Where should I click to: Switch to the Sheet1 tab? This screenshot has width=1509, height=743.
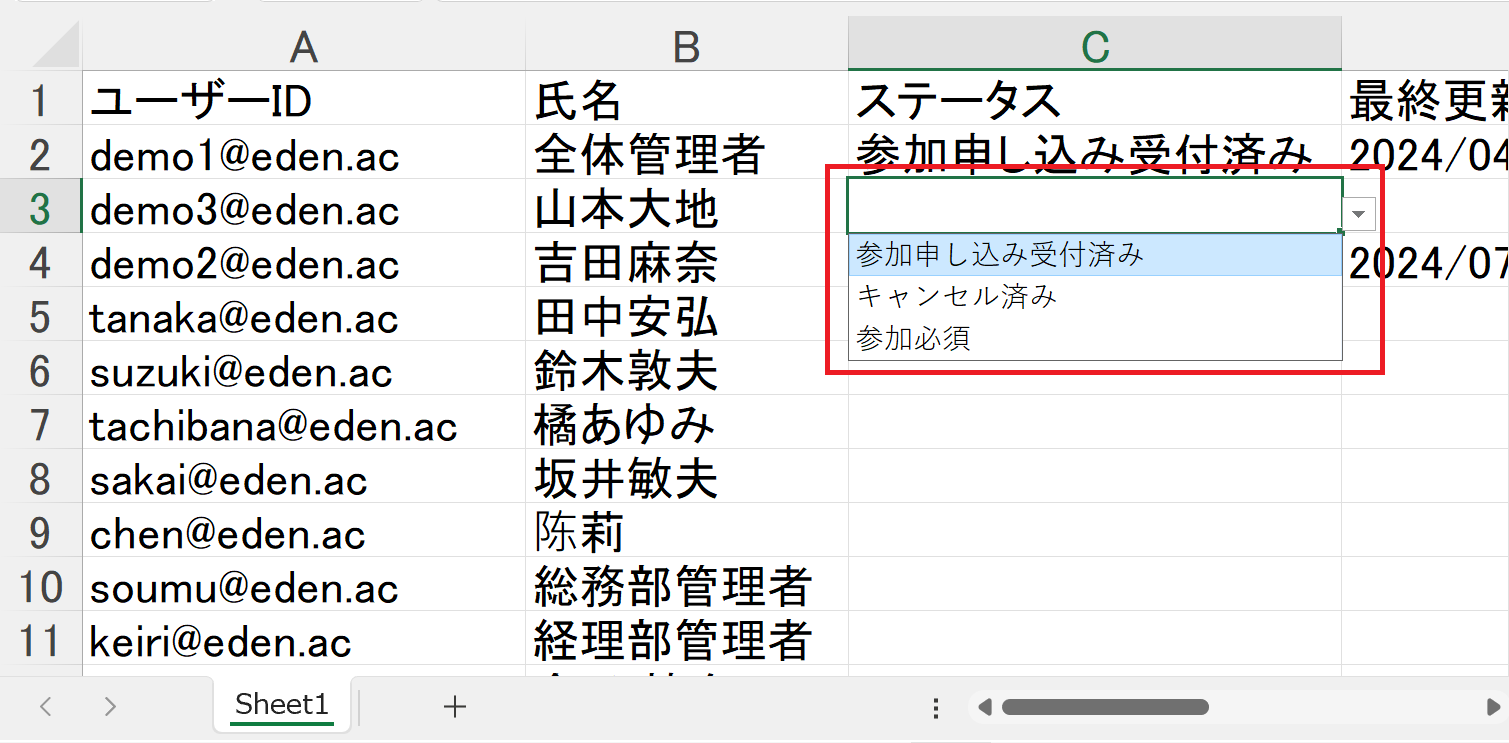(x=282, y=706)
